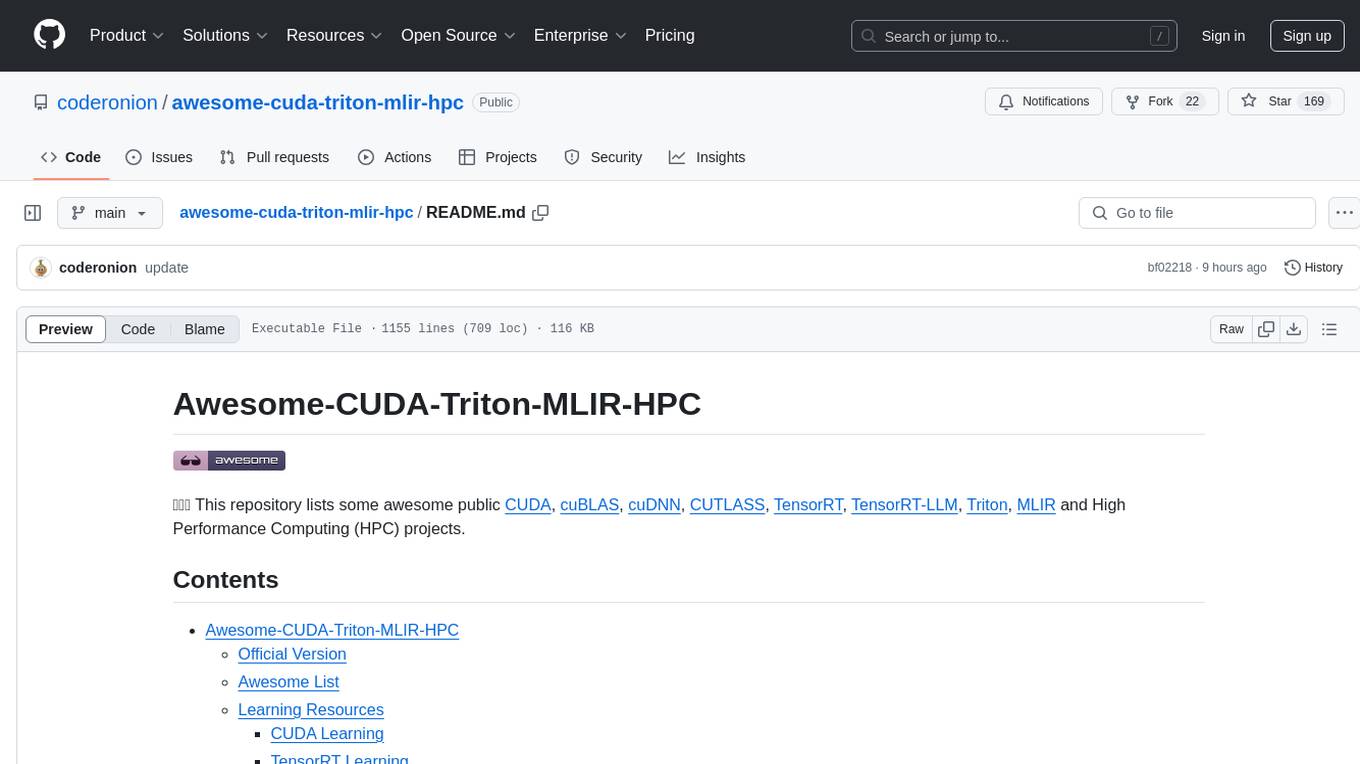Viewport: 1360px width, 764px height.
Task: Switch to the Code tab
Action: [71, 157]
